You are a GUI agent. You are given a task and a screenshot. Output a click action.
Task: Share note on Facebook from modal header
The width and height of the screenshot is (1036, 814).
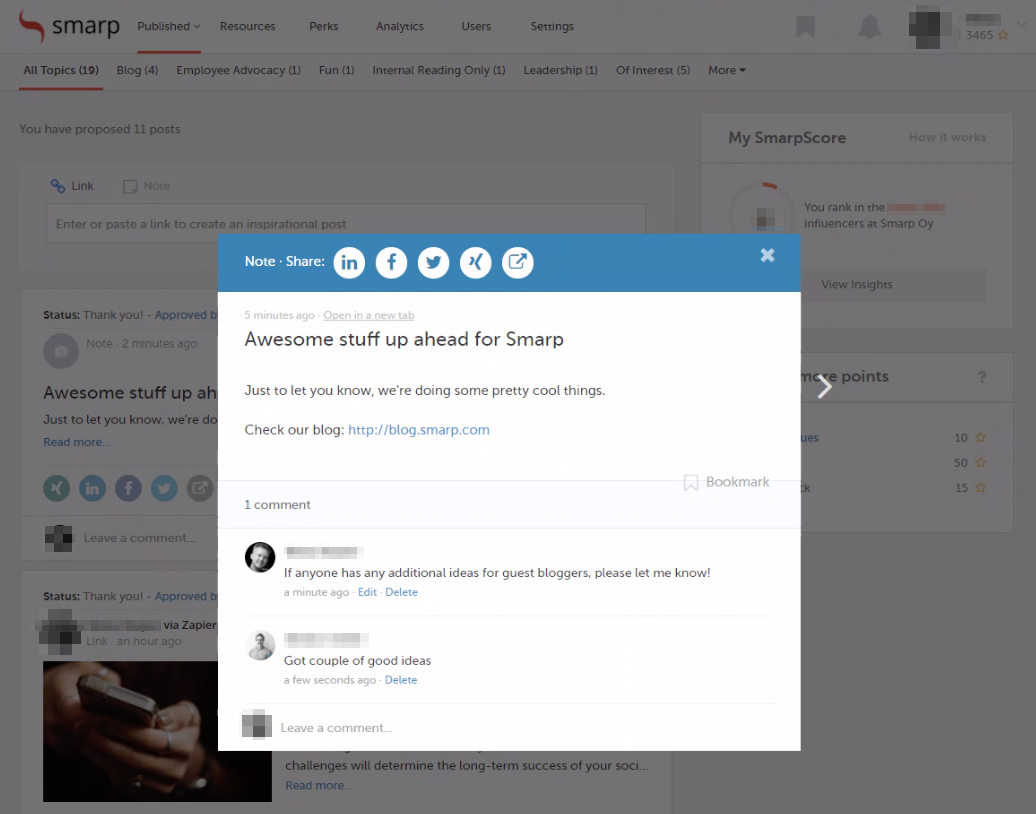click(391, 262)
